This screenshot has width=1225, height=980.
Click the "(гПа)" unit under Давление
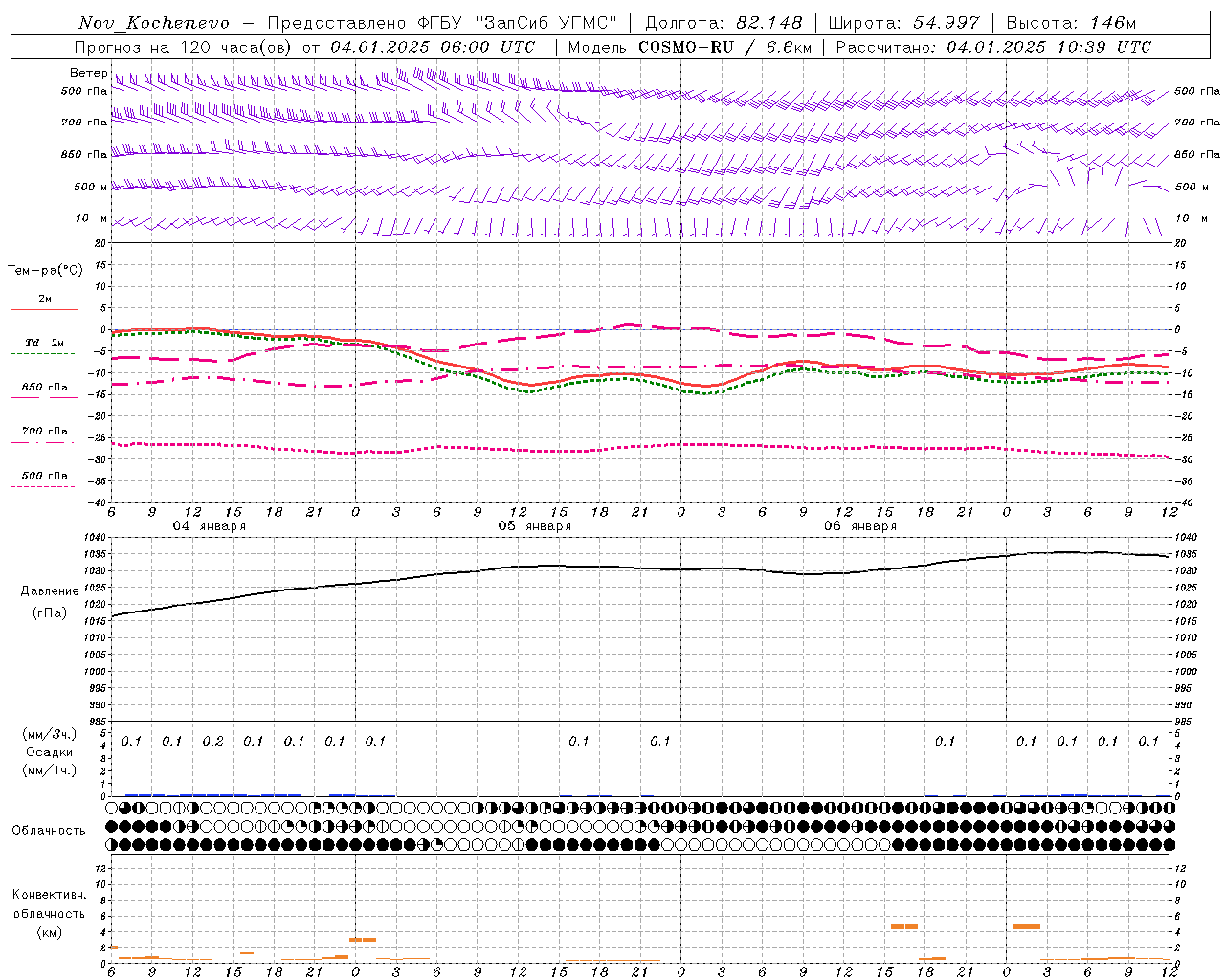[x=50, y=613]
